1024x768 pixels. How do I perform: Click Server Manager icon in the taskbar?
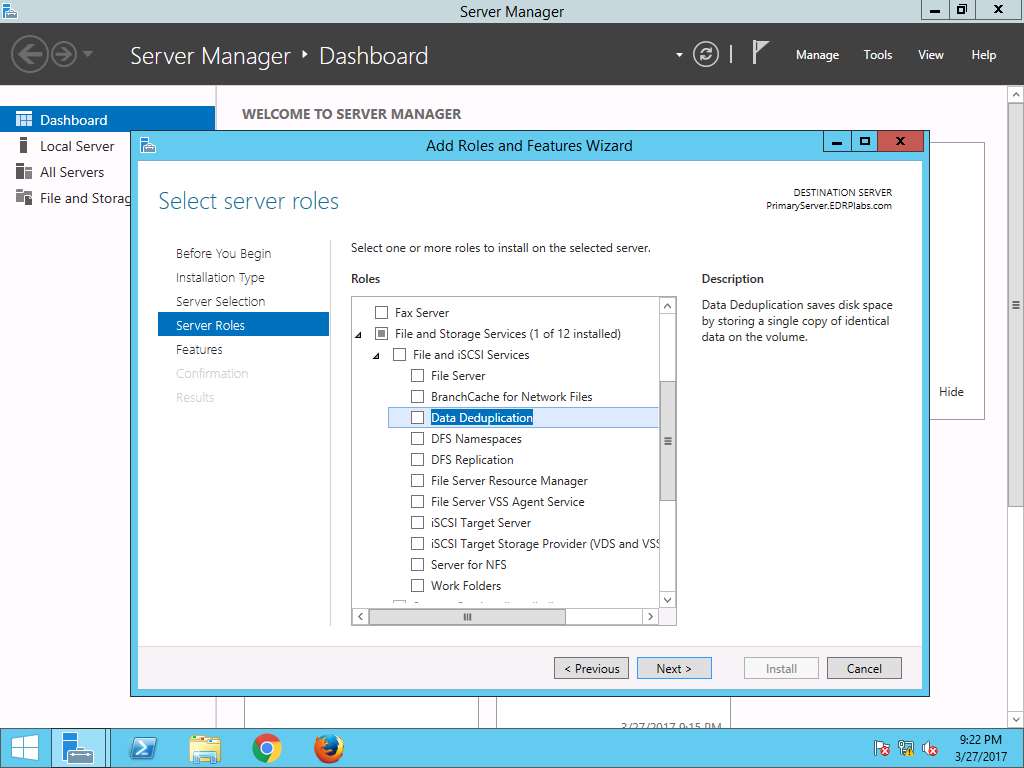click(78, 748)
